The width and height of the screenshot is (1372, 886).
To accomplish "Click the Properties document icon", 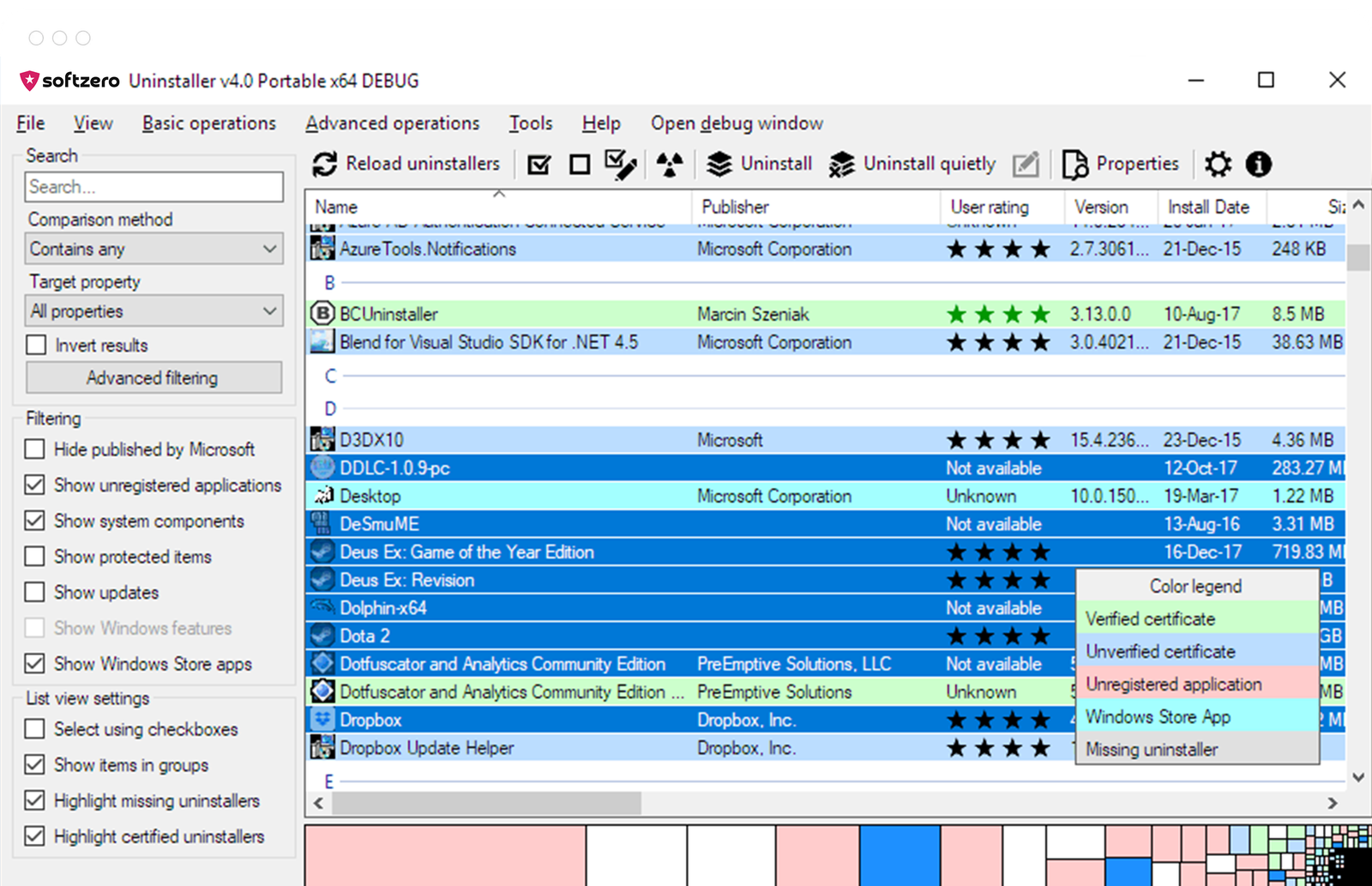I will [1074, 164].
